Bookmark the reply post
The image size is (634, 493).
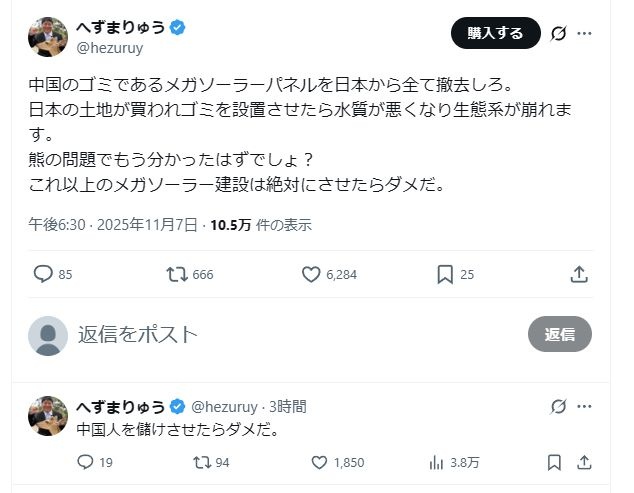click(554, 462)
